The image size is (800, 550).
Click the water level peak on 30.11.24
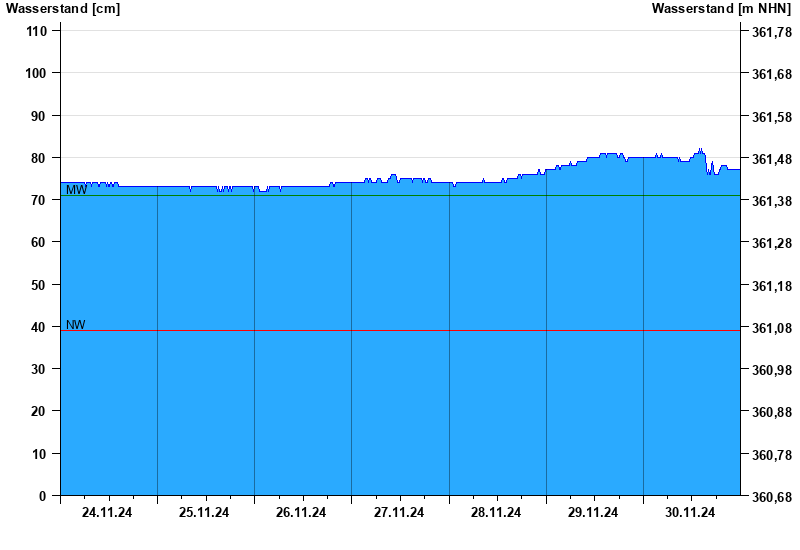pos(700,150)
